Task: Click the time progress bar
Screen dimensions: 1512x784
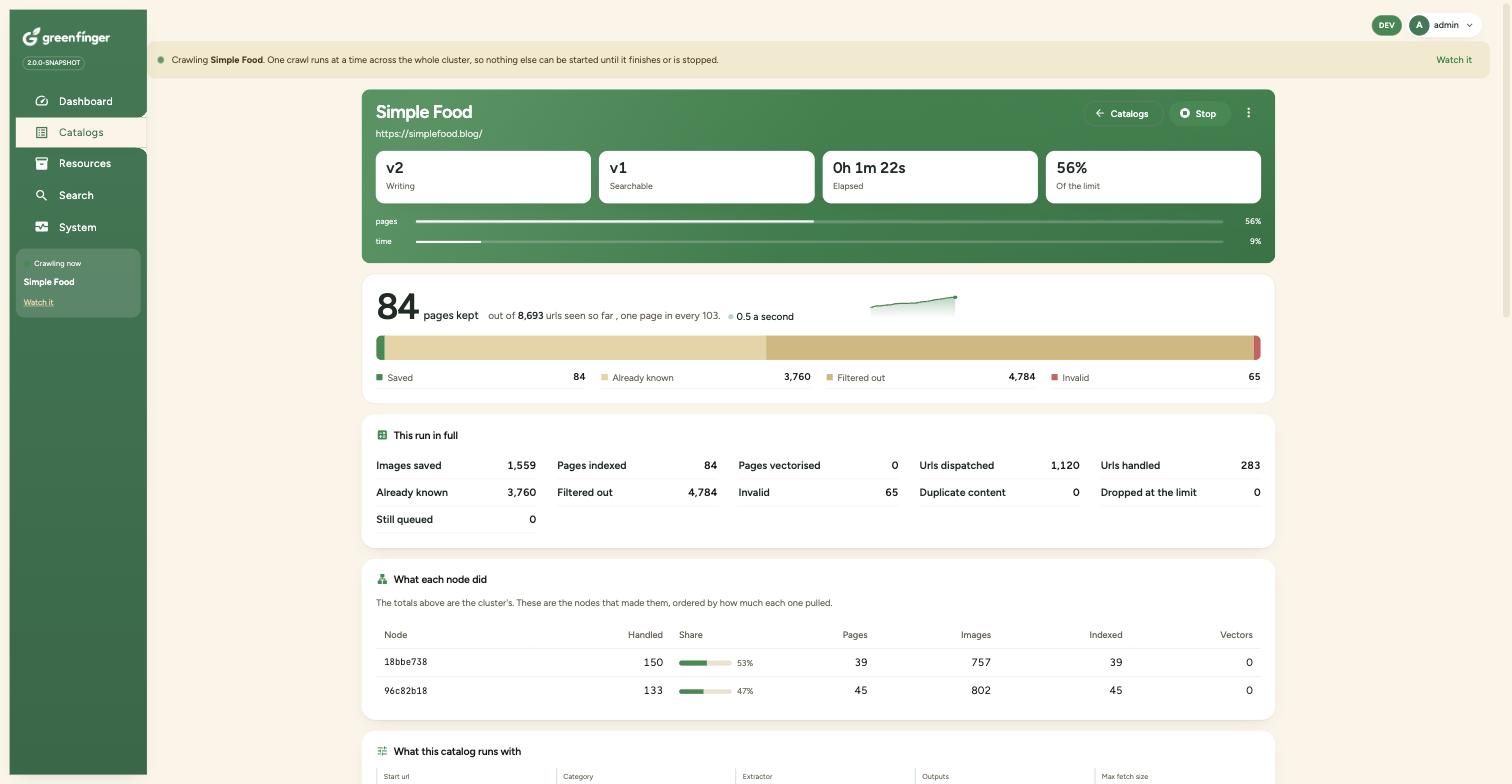Action: pos(819,241)
